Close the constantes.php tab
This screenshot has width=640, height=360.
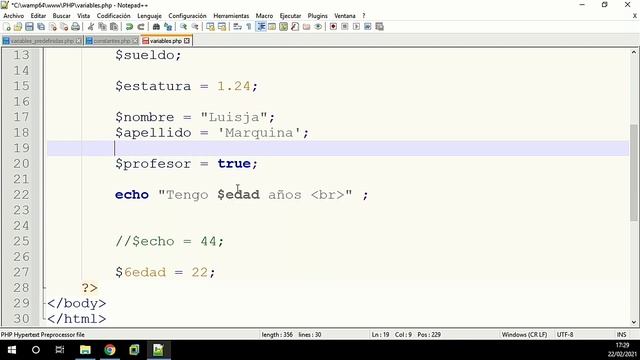click(135, 41)
